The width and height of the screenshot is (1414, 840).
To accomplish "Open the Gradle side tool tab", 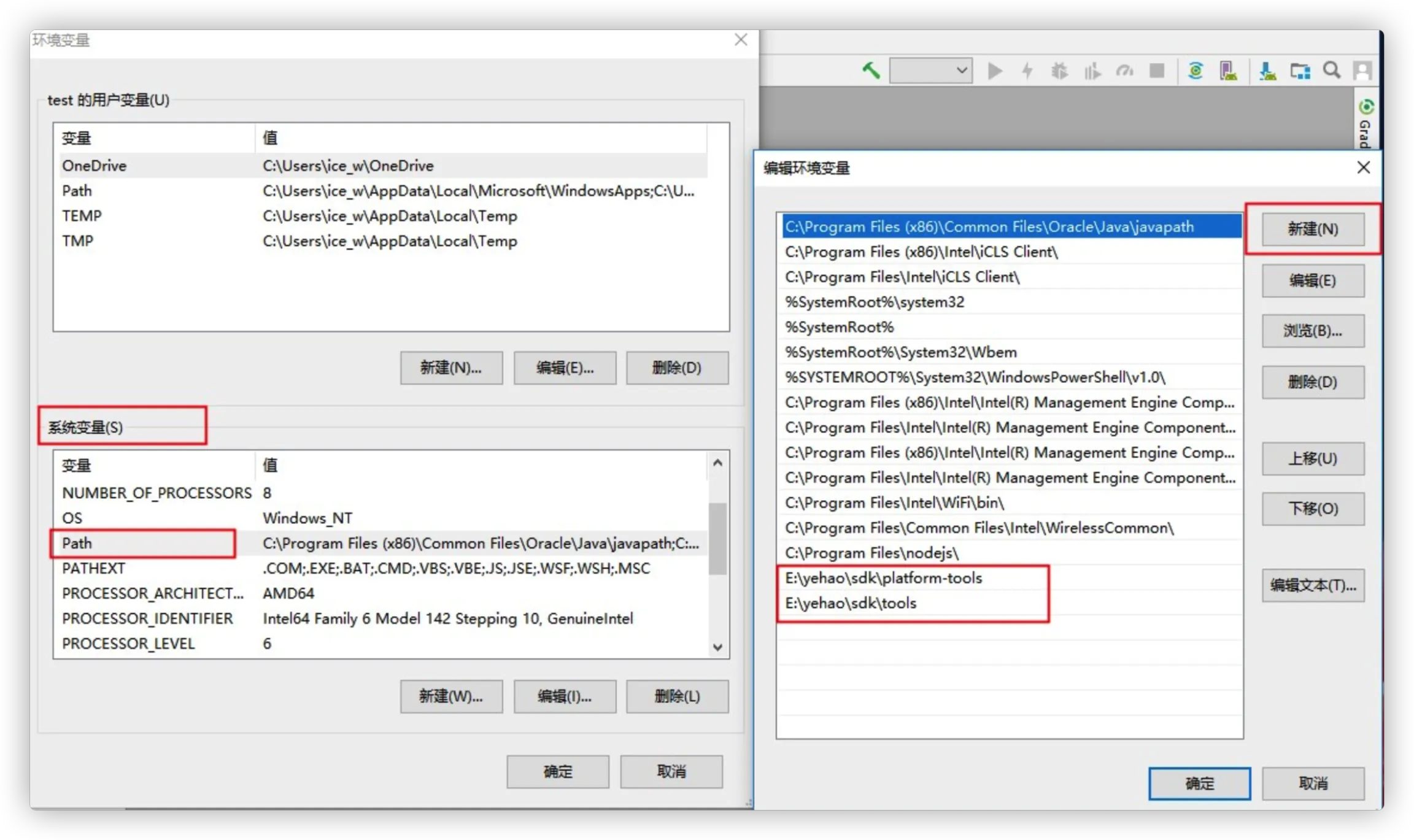I will point(1366,125).
